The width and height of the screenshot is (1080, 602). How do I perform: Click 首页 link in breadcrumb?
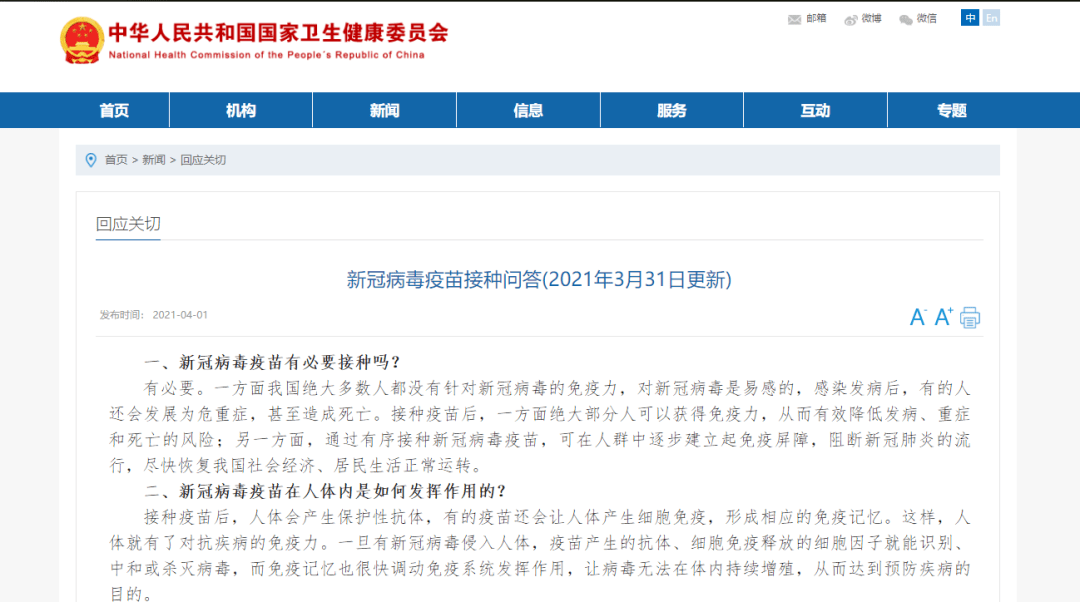(116, 160)
